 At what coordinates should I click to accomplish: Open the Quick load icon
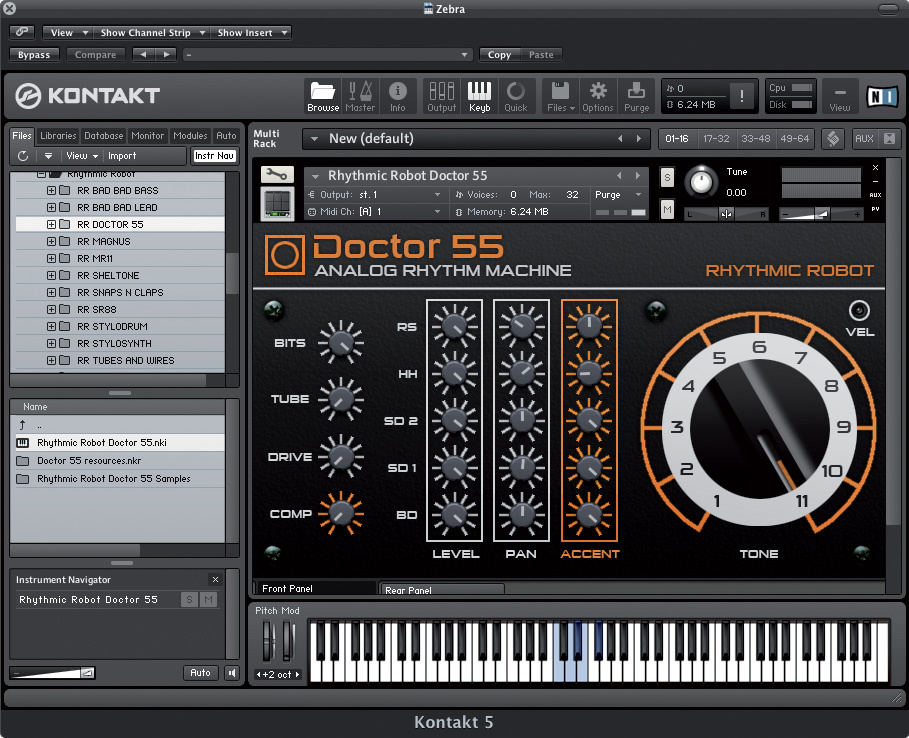coord(515,96)
